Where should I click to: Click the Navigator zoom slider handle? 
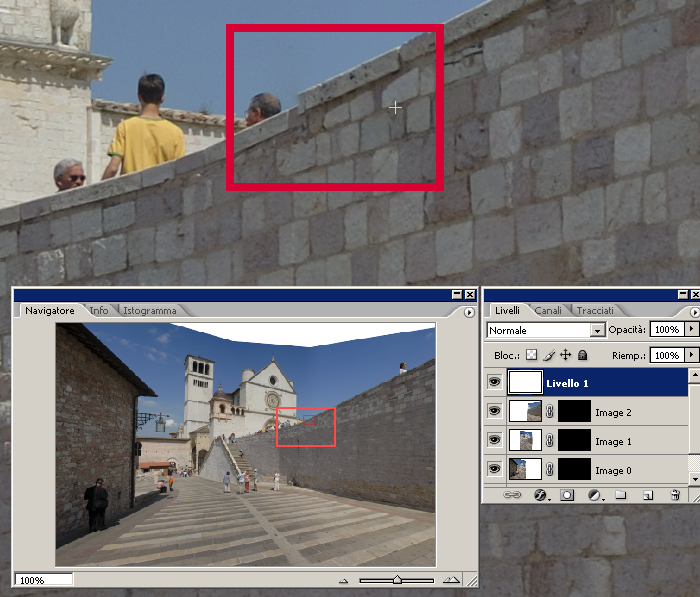pyautogui.click(x=397, y=580)
